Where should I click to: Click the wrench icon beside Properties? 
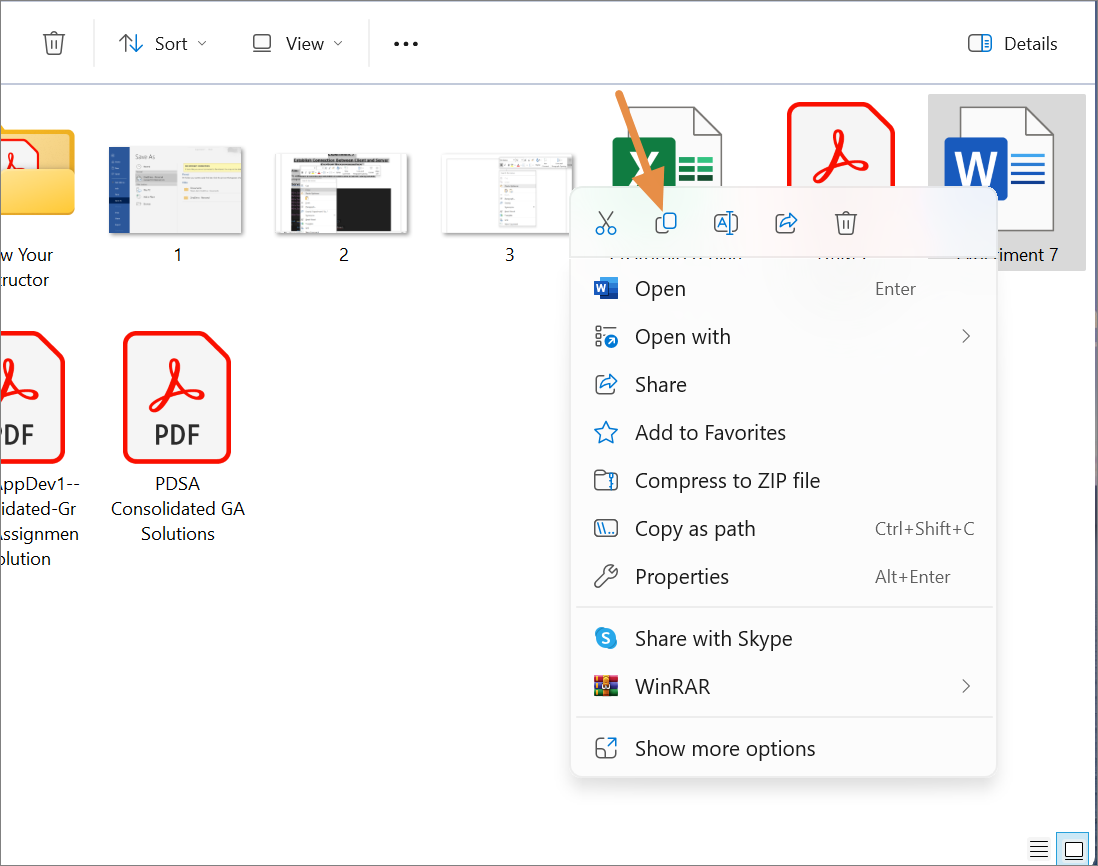point(606,576)
